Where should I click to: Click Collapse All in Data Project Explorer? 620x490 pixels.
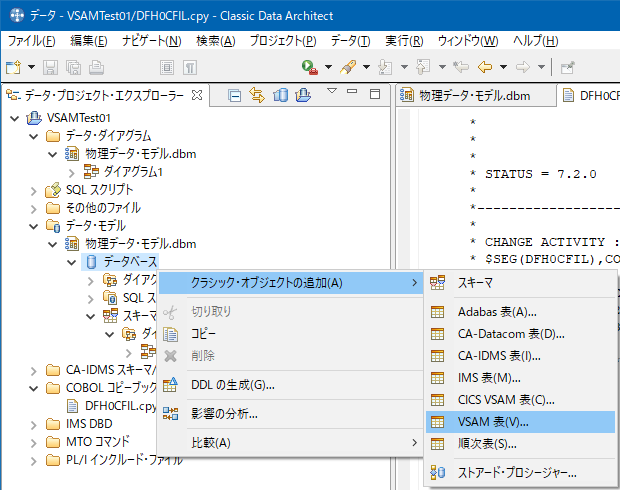(x=234, y=95)
